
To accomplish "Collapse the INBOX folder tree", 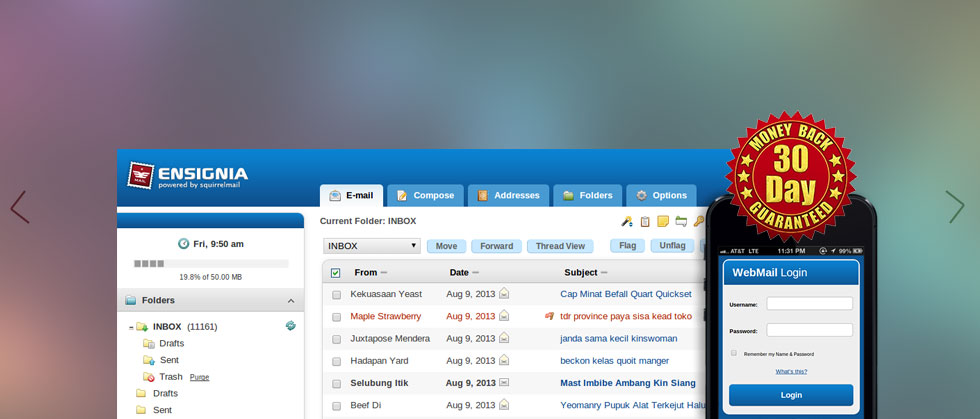I will 131,327.
